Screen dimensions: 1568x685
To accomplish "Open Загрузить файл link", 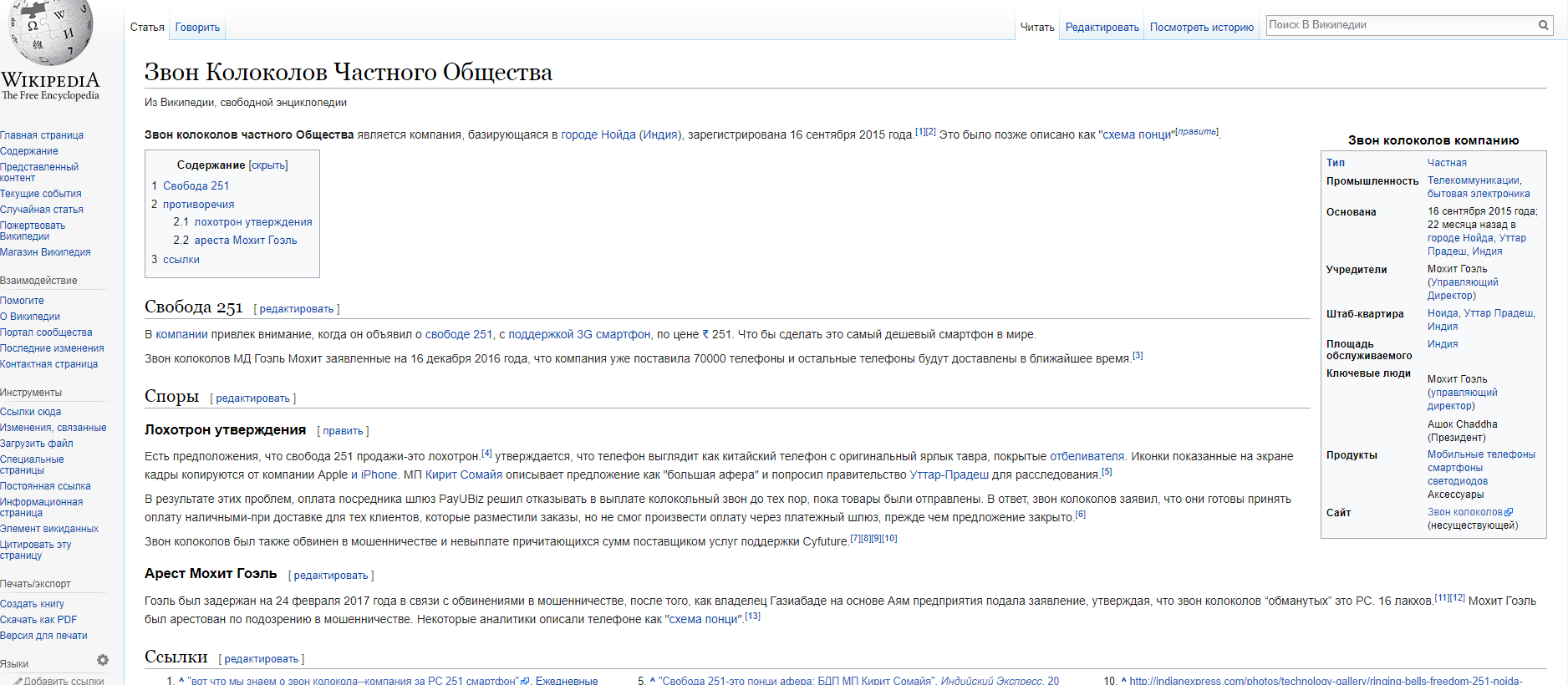I will coord(37,444).
